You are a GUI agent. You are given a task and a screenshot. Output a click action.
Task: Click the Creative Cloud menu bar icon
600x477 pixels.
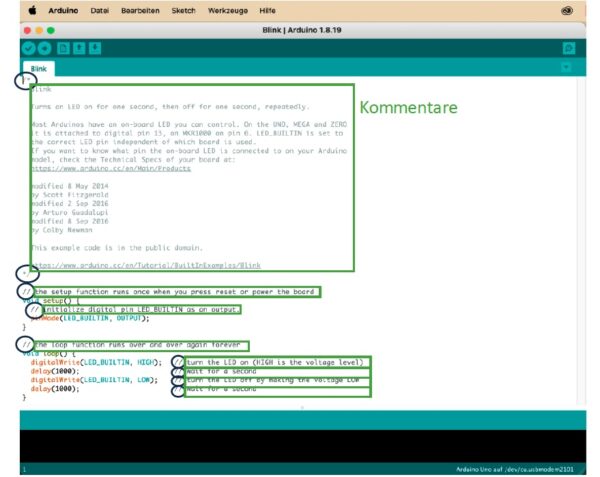[566, 10]
